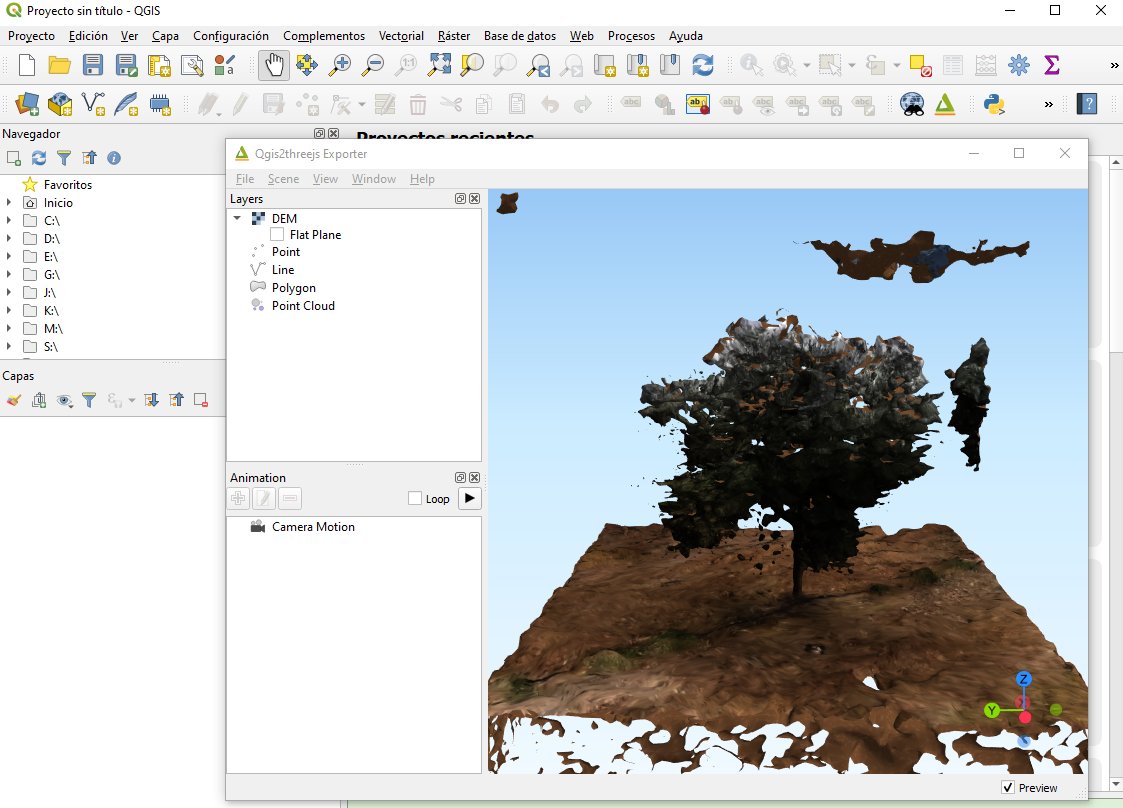Screen dimensions: 1123x808
Task: Open the Scene menu in Qgis2threejs Exporter
Action: (283, 179)
